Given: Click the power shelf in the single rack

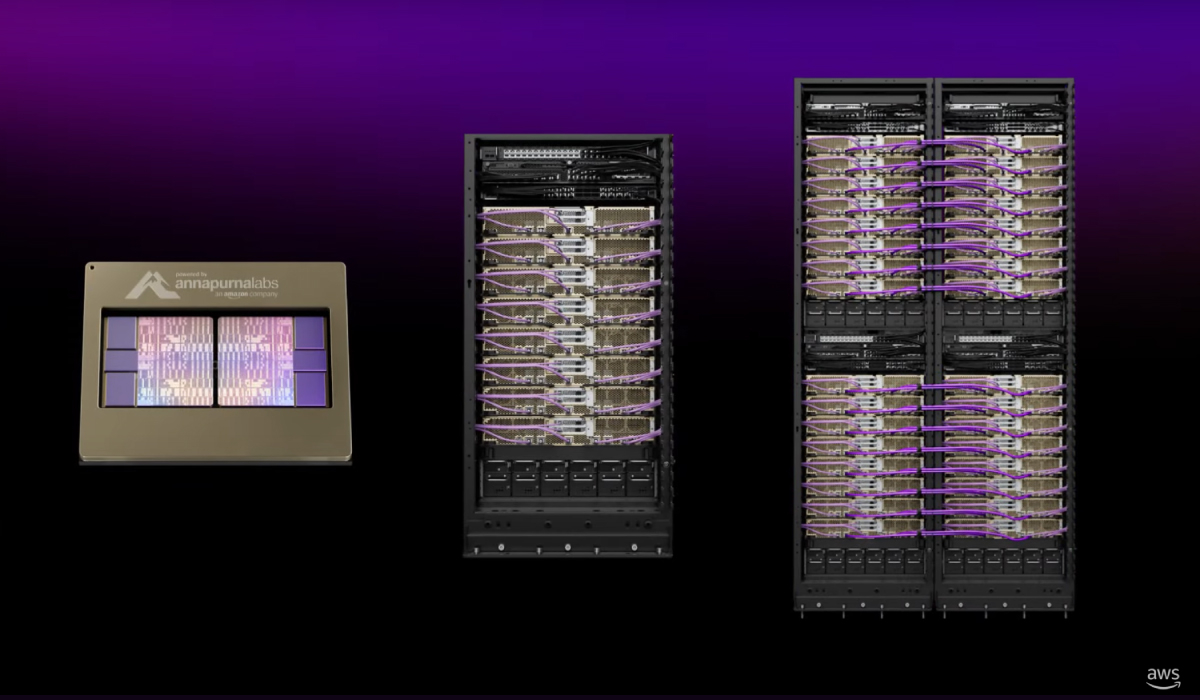Looking at the screenshot, I should tap(567, 478).
